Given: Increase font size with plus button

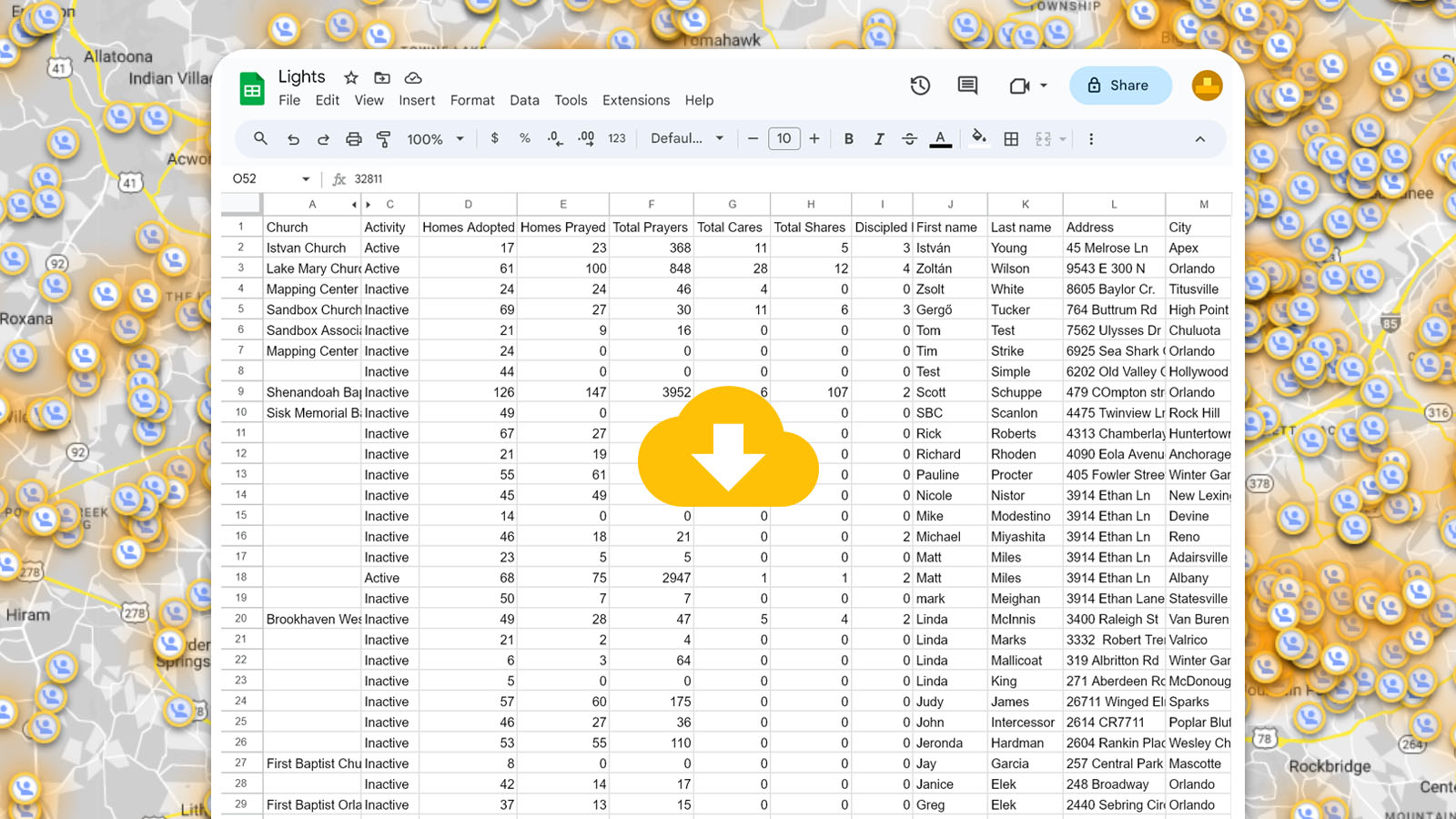Looking at the screenshot, I should (814, 138).
